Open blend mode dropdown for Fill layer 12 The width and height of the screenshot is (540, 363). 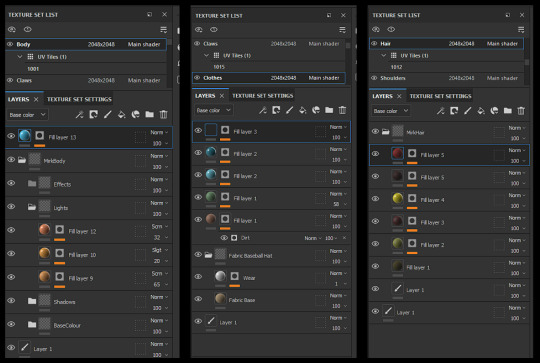click(160, 227)
